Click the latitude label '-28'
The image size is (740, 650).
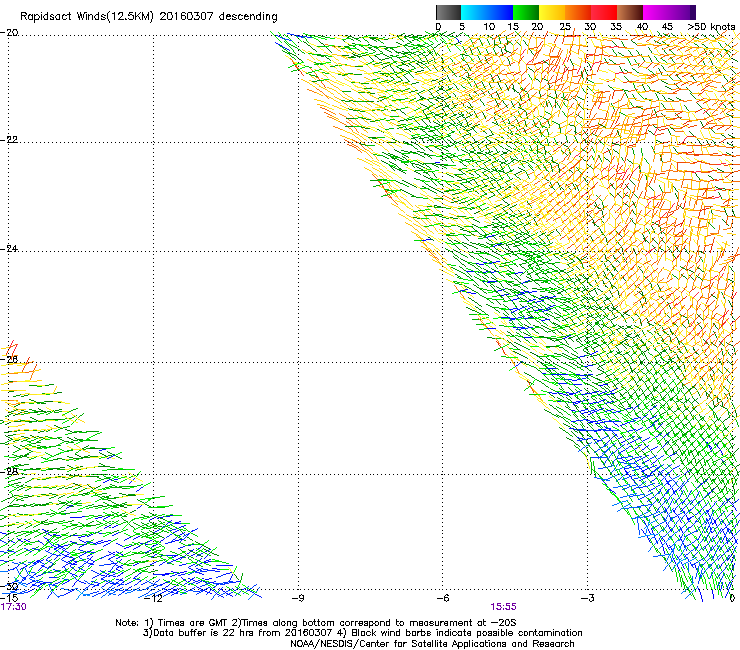tap(9, 472)
